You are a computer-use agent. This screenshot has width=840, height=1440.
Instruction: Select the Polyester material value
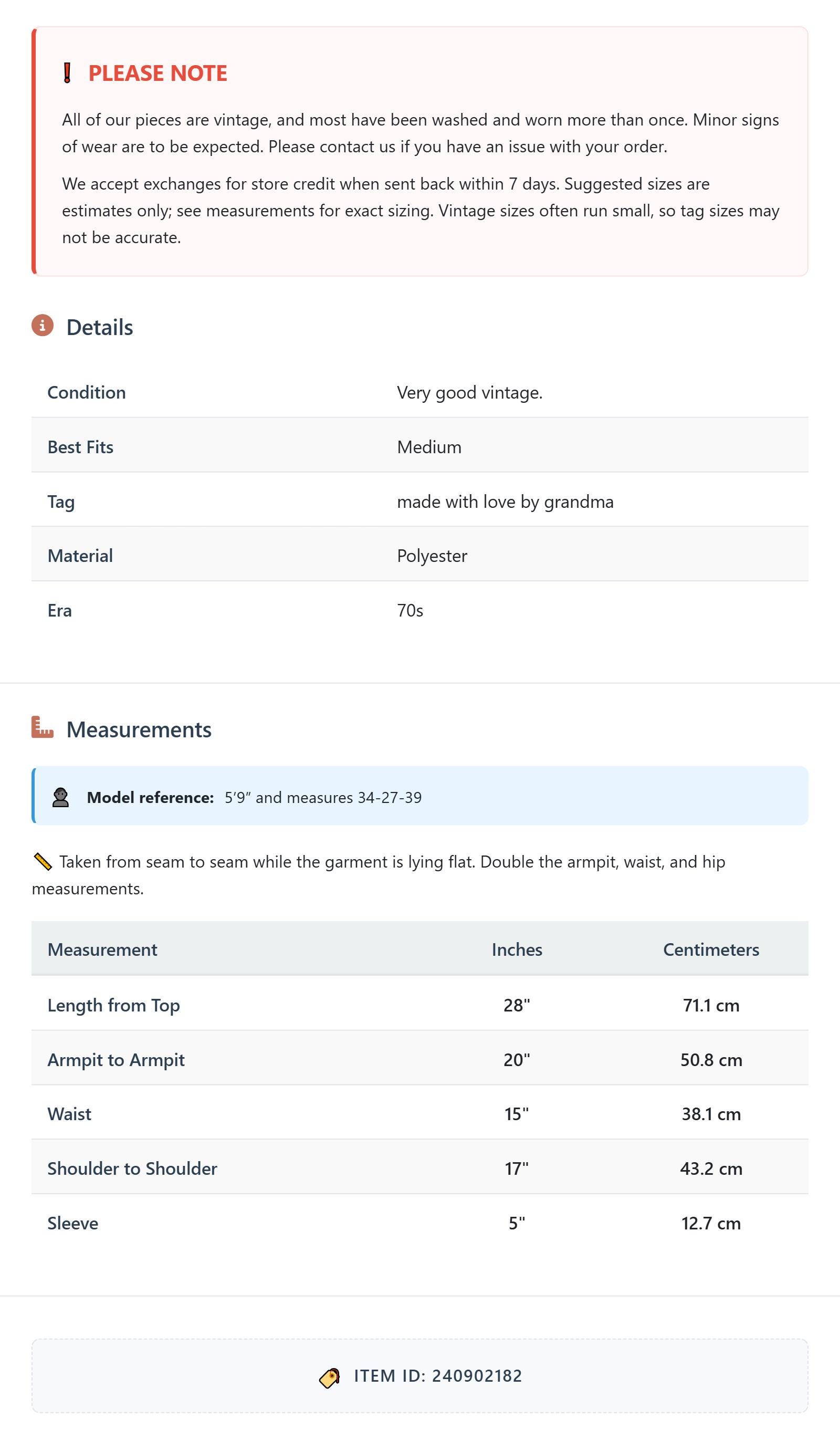[x=432, y=556]
